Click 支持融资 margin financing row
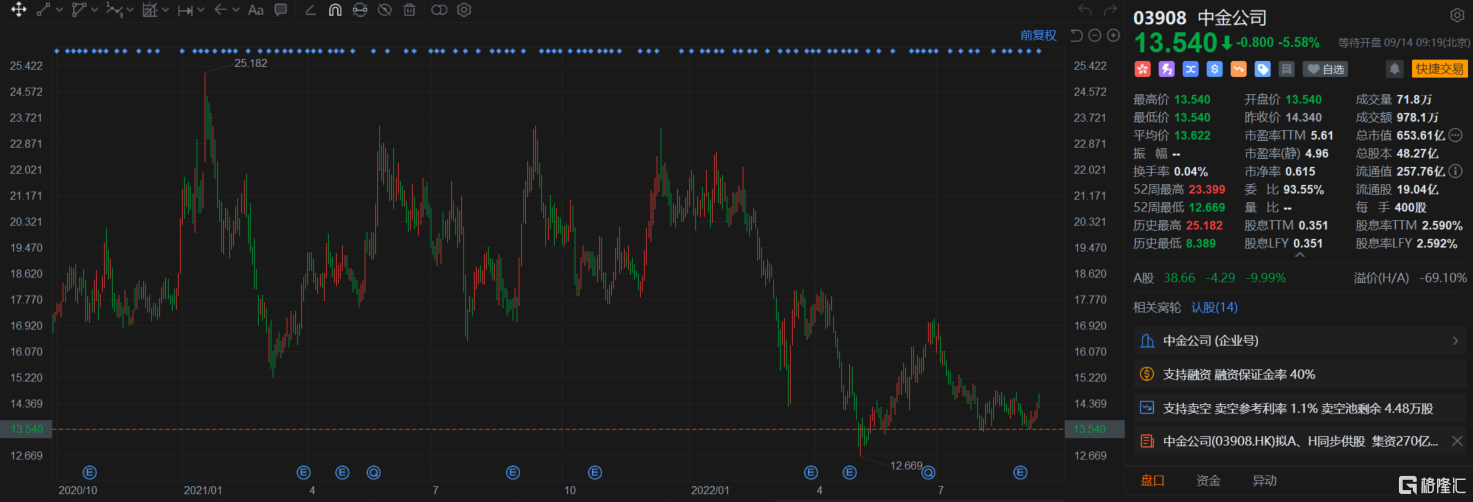 pyautogui.click(x=1300, y=374)
